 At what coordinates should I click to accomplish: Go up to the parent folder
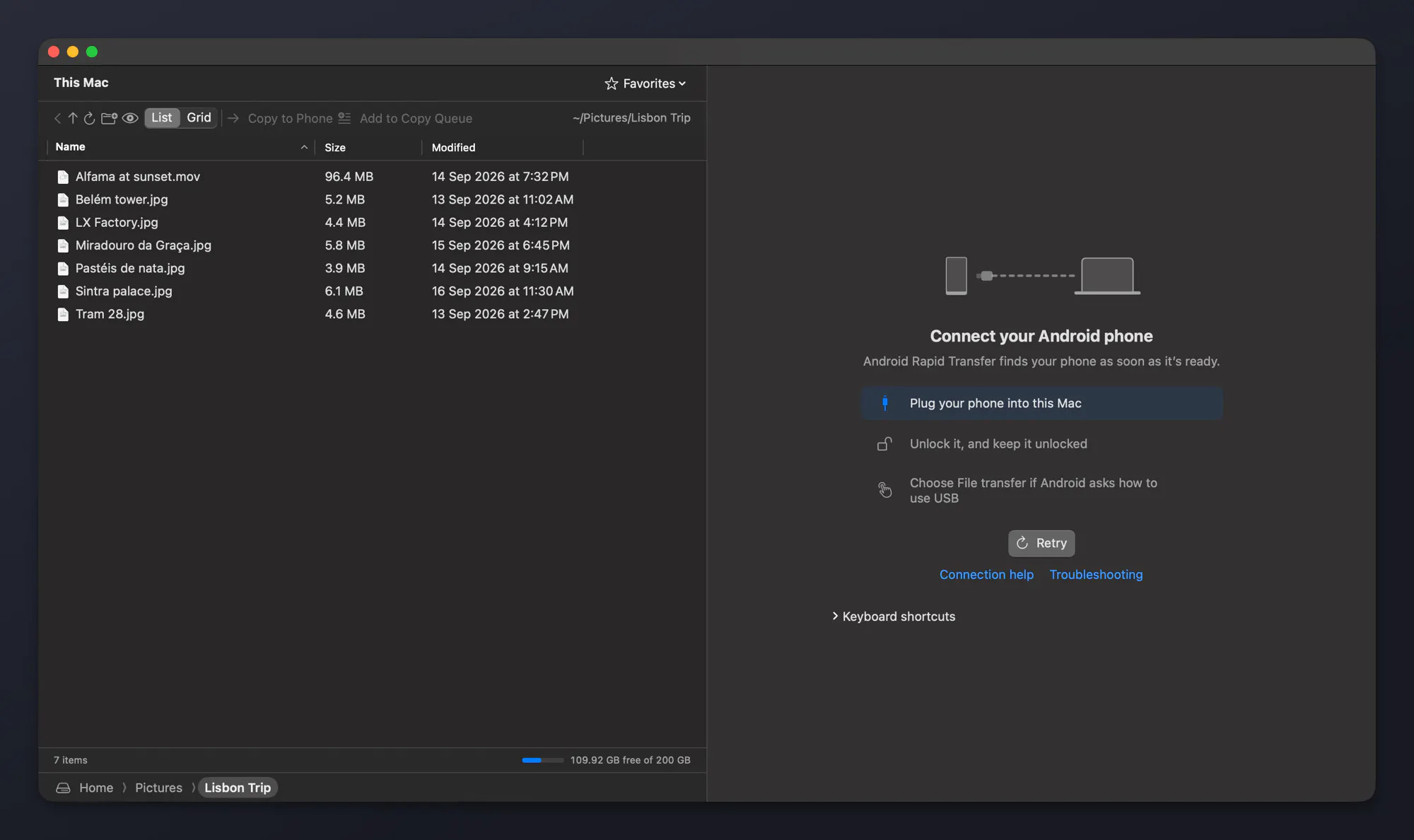(x=73, y=118)
